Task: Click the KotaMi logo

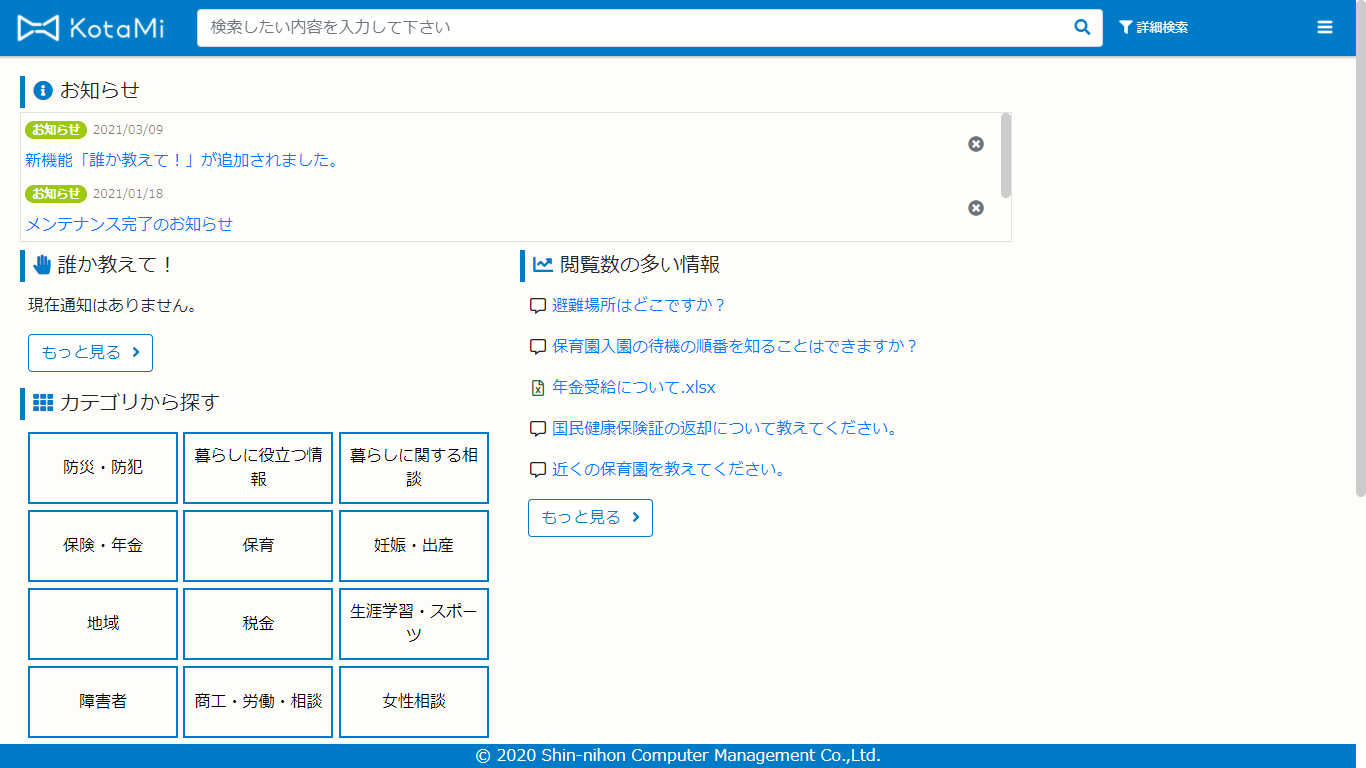Action: pyautogui.click(x=91, y=28)
